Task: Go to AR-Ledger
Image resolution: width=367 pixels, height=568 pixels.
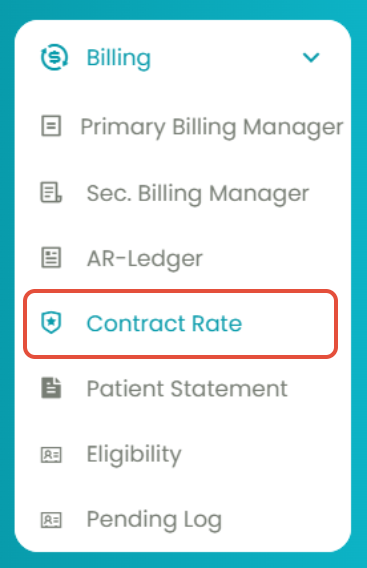Action: (145, 259)
